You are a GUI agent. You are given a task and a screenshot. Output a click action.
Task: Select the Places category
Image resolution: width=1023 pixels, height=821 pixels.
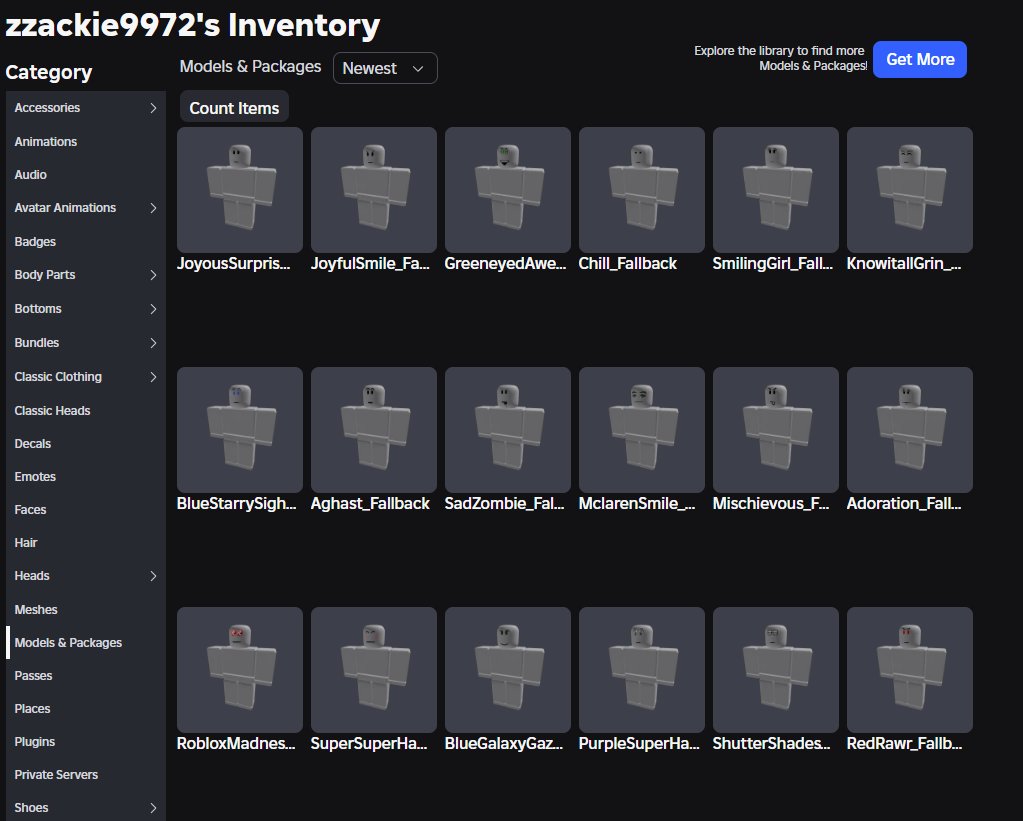click(x=85, y=709)
